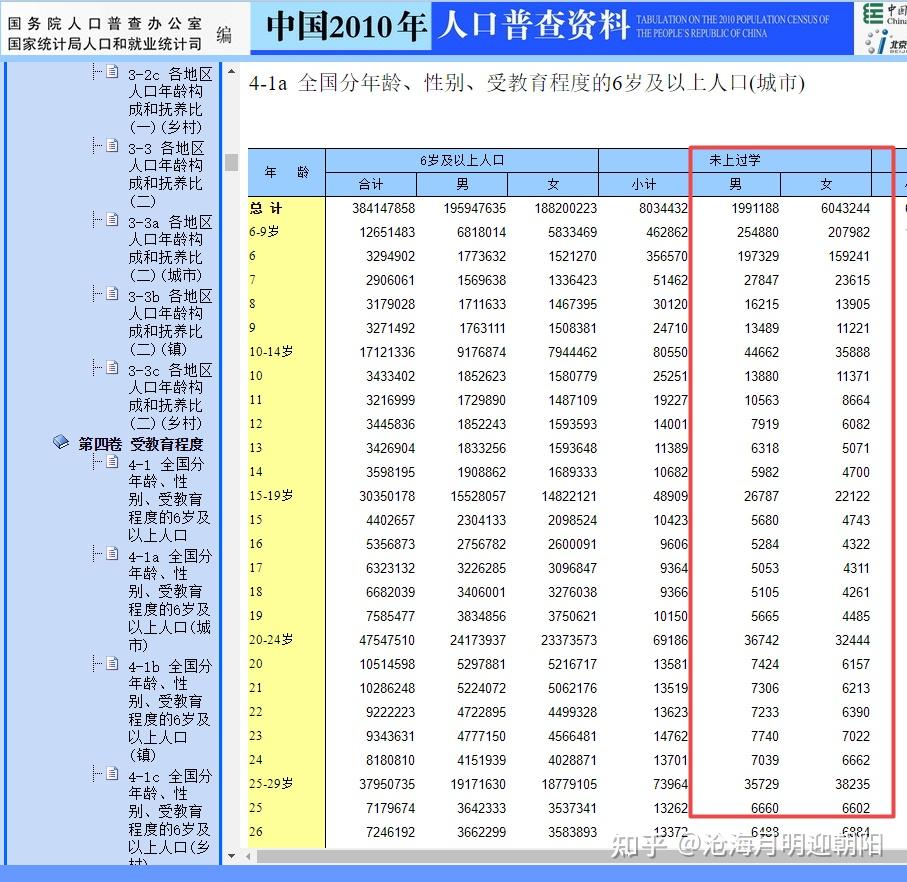Click document icon beside 4-1a tree entry

point(112,554)
